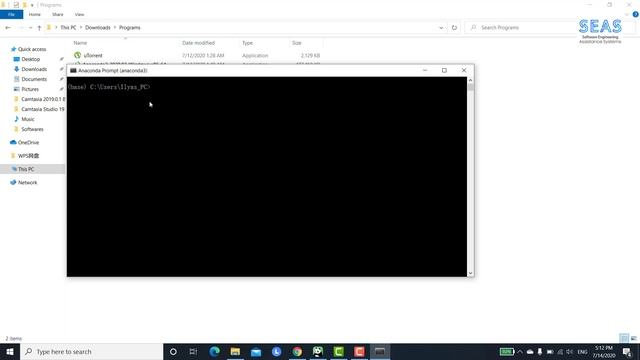This screenshot has width=640, height=360.
Task: Open Camtasia 2019.0.1 folder in sidebar
Action: 42,99
